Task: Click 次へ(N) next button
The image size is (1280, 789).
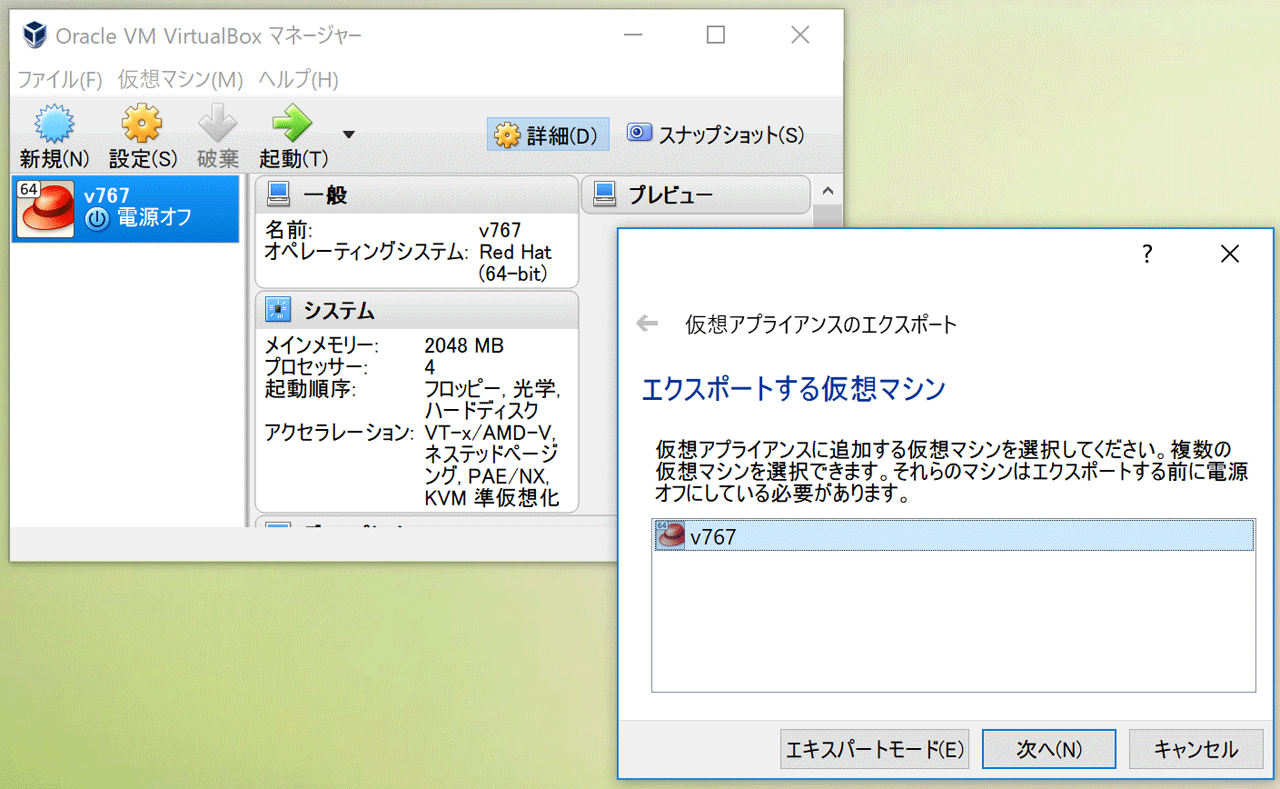Action: [1049, 749]
